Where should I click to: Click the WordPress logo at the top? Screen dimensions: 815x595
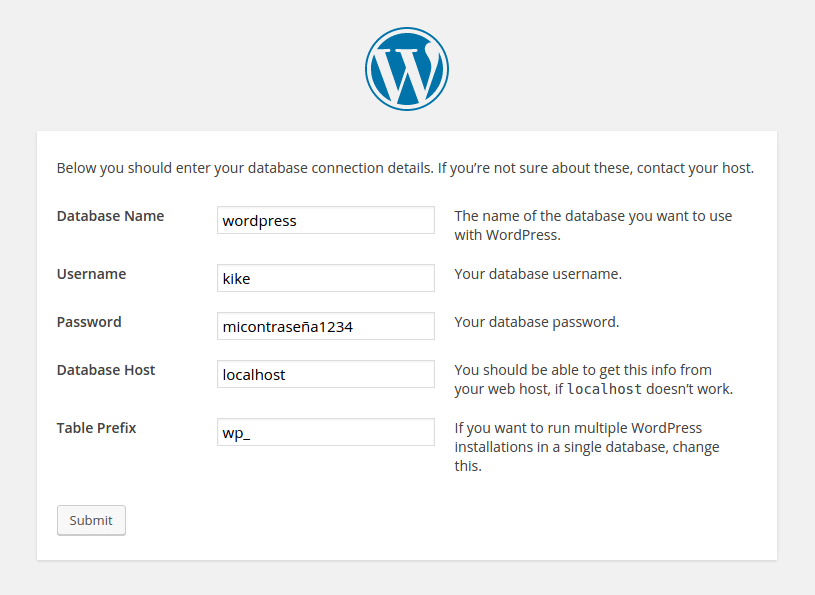[406, 68]
